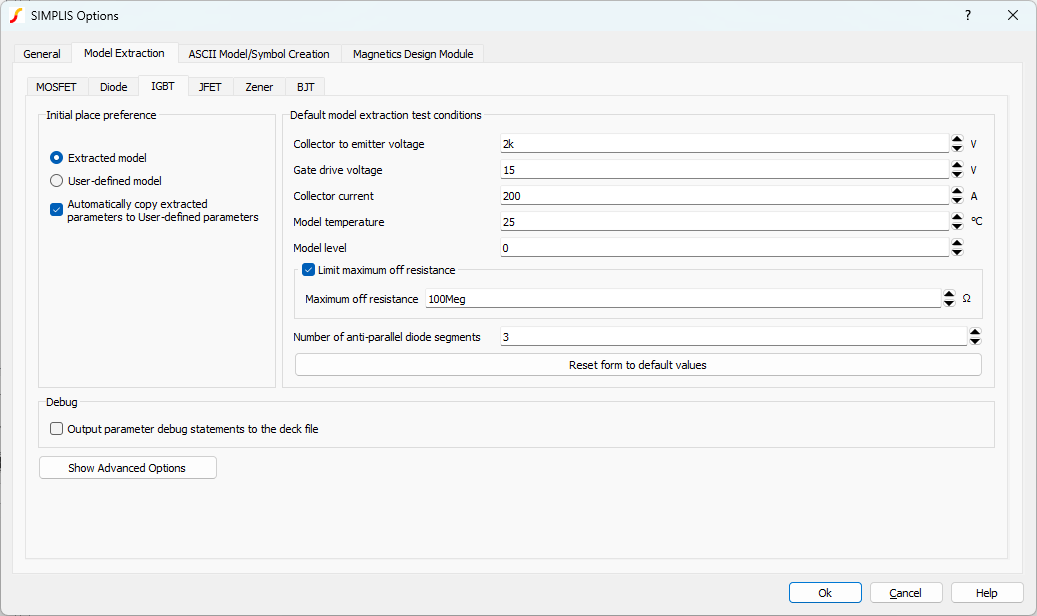The image size is (1037, 616).
Task: Decrease number of anti-parallel diode segments
Action: [975, 341]
